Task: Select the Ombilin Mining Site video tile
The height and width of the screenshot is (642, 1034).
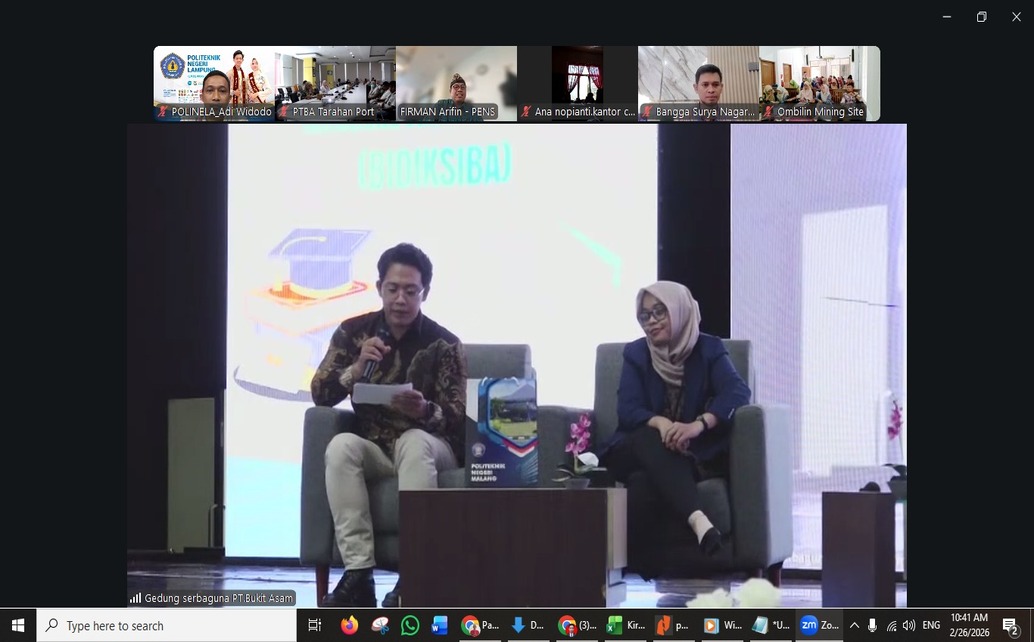Action: point(820,84)
